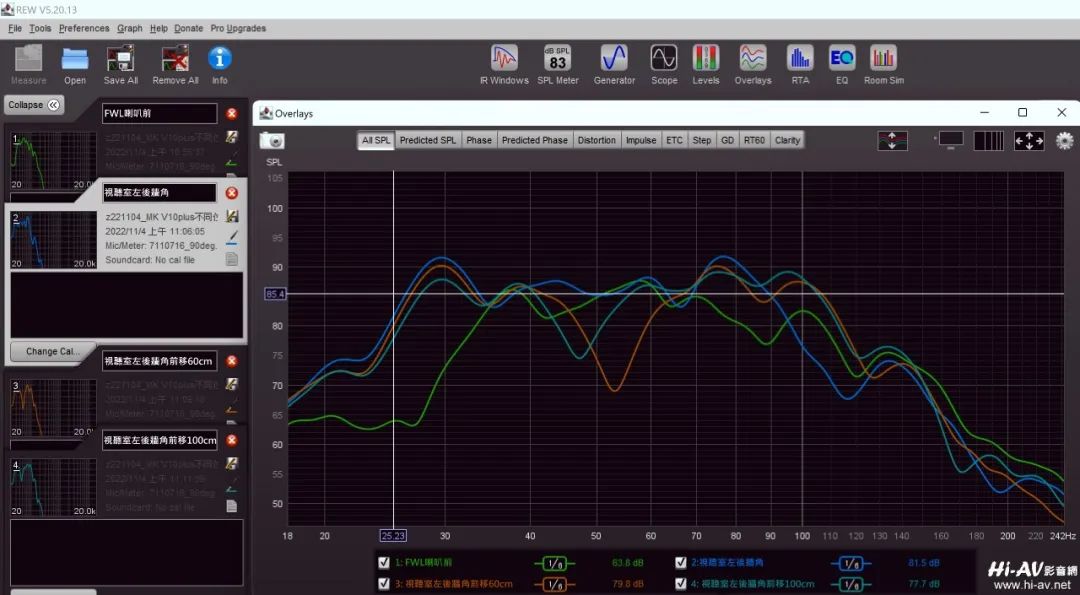Viewport: 1080px width, 595px height.
Task: Edit the FWL measurement name field
Action: [x=160, y=114]
